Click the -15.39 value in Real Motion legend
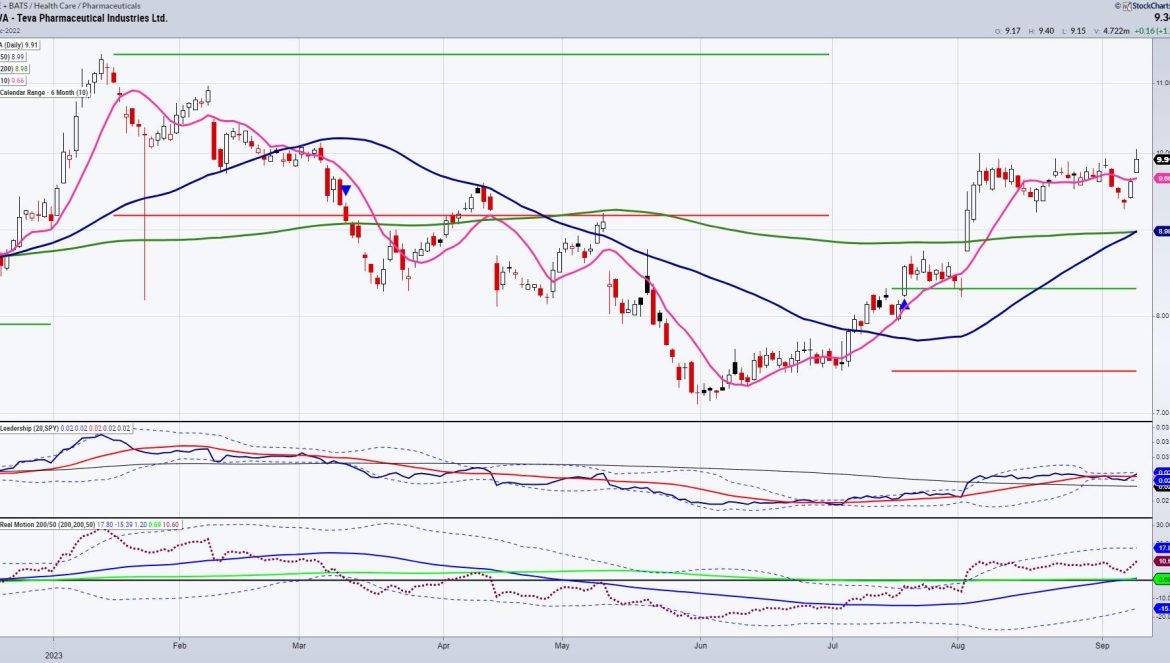The height and width of the screenshot is (663, 1170). 125,525
